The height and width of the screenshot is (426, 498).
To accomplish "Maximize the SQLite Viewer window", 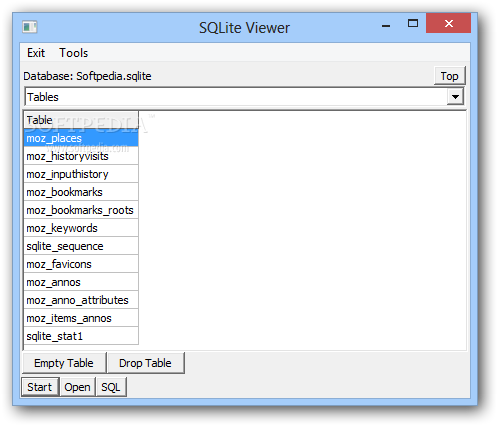I will (413, 23).
